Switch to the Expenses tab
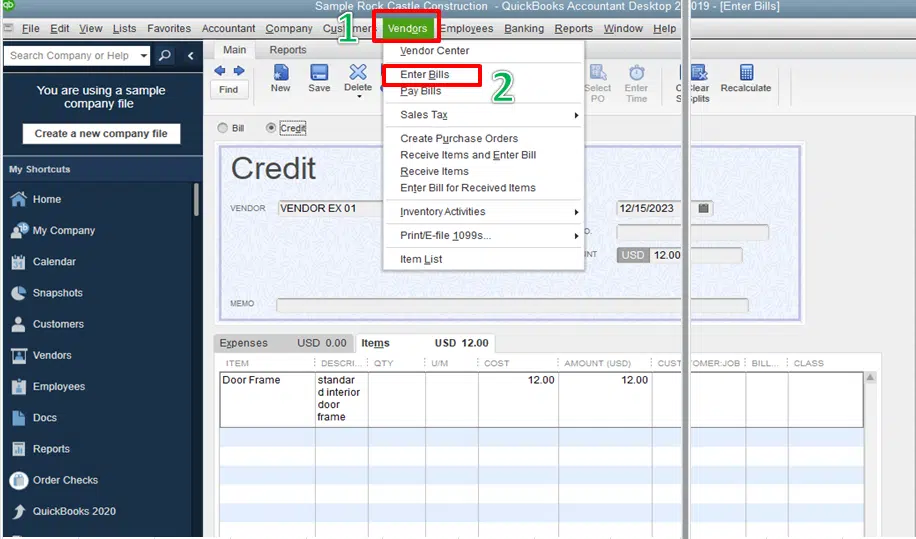Image resolution: width=916 pixels, height=539 pixels. click(283, 343)
